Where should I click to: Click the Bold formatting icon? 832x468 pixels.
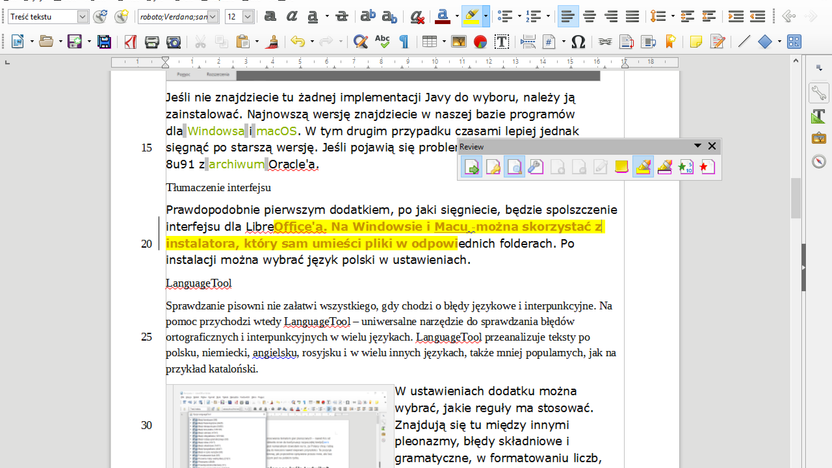(270, 16)
